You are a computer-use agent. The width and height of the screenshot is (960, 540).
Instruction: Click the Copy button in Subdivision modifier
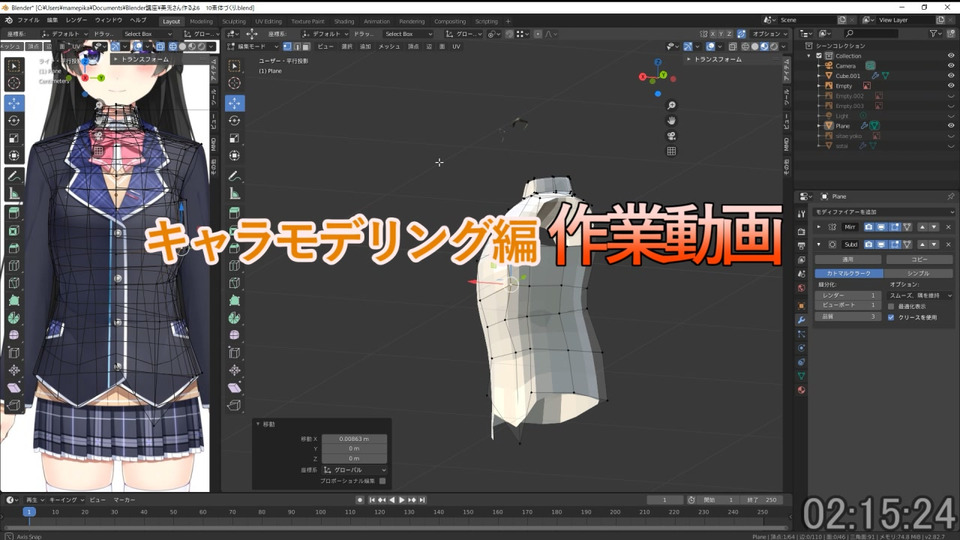919,260
